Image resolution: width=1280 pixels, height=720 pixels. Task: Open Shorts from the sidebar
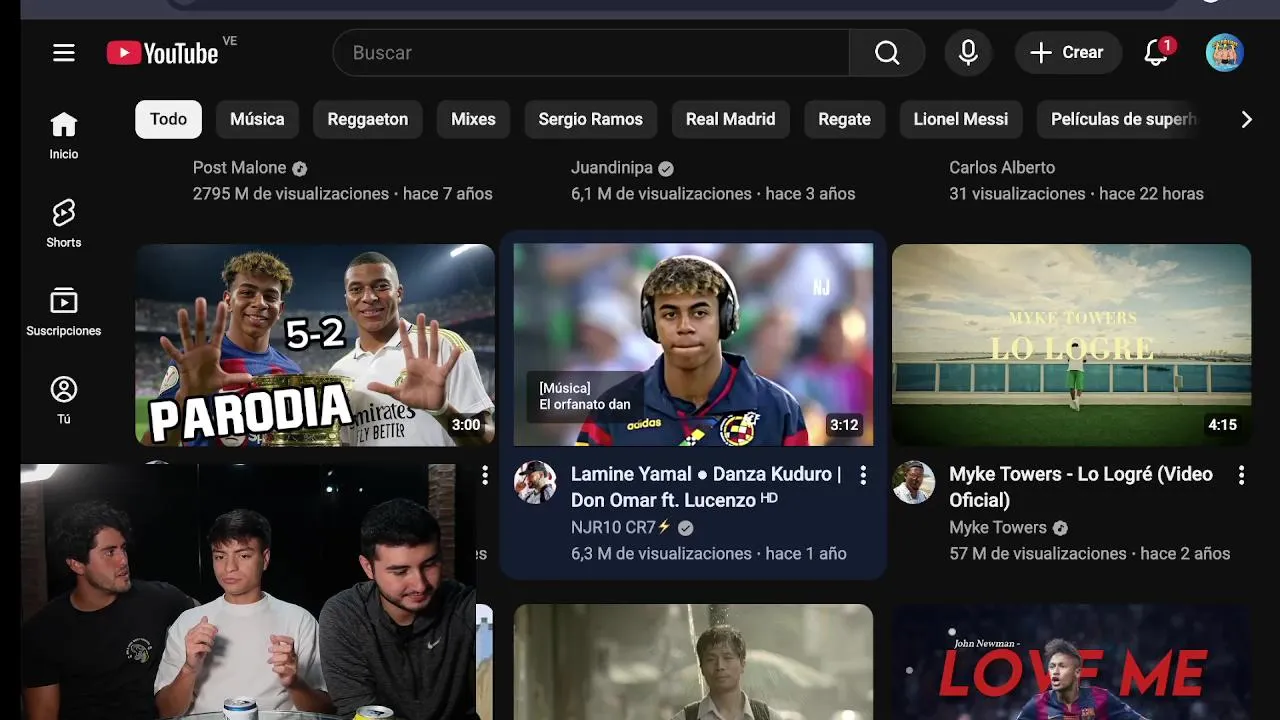coord(64,224)
